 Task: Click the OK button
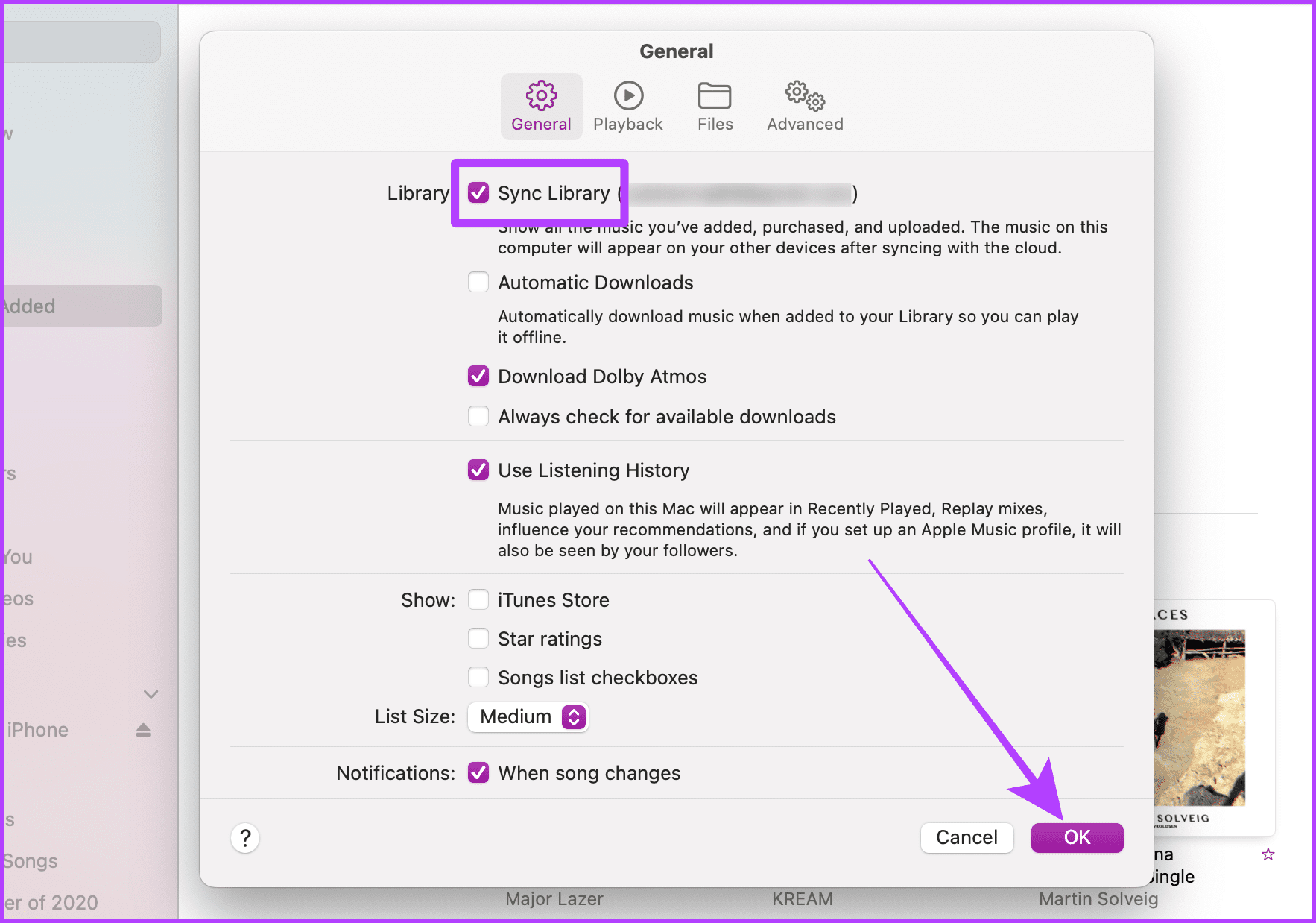(1077, 837)
